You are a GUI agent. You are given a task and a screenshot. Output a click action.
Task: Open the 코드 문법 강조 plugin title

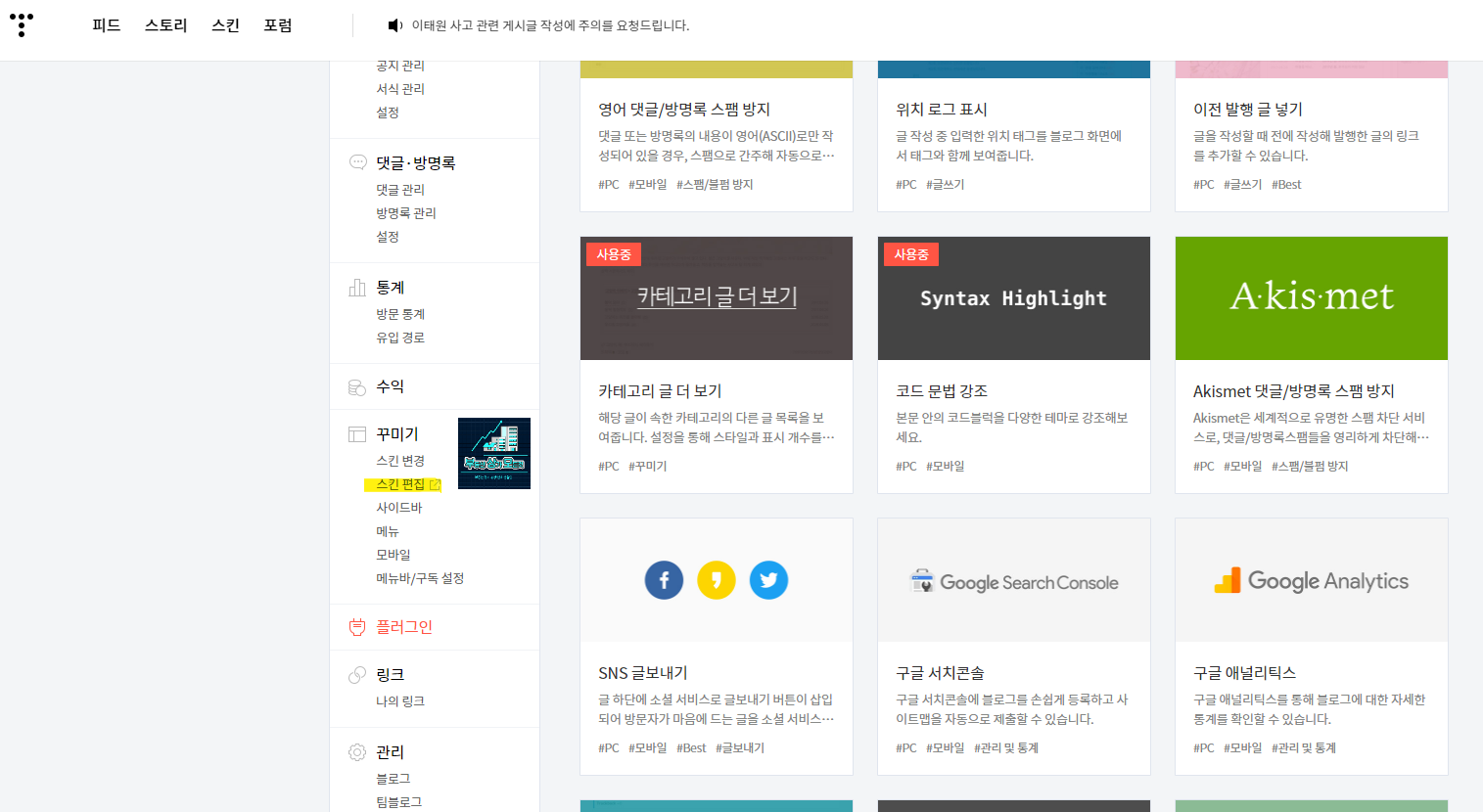[x=942, y=391]
